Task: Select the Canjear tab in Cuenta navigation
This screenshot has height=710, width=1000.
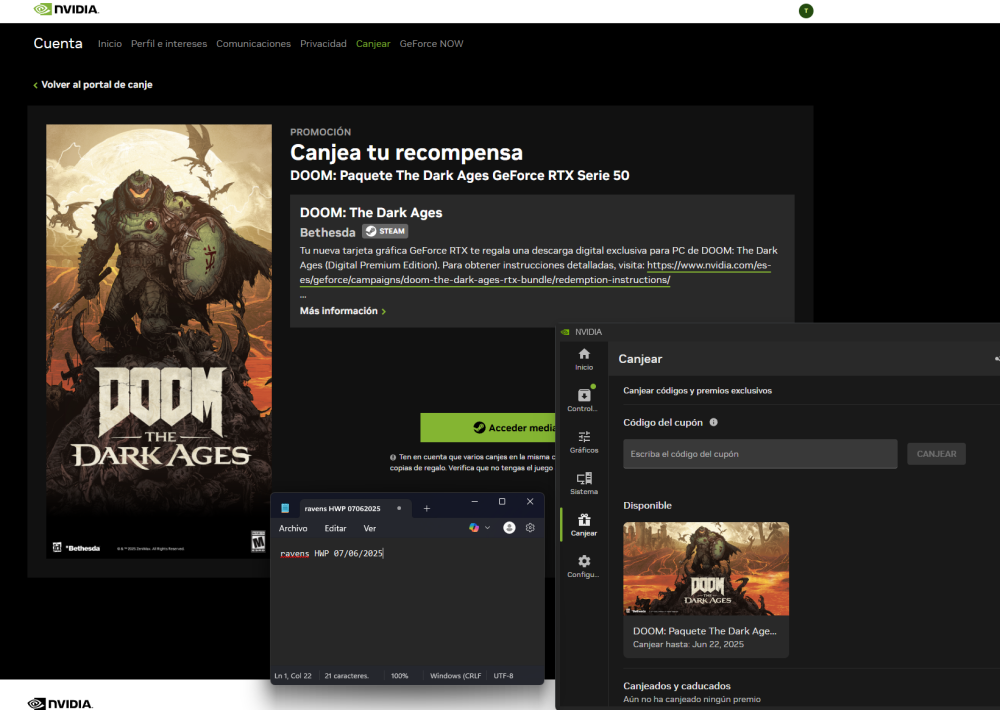Action: tap(373, 44)
